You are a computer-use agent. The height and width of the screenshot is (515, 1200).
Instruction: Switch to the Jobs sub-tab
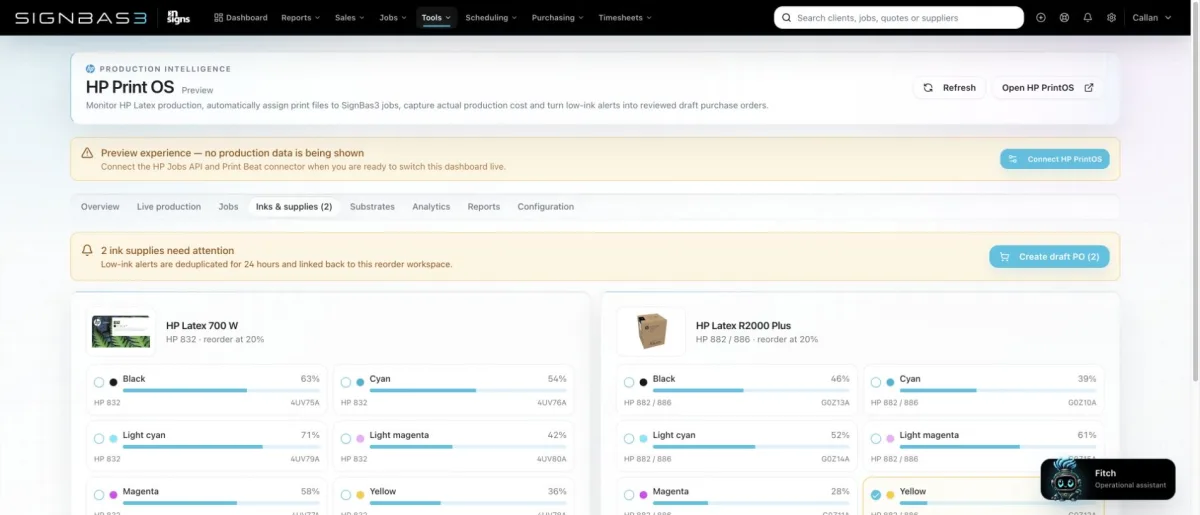click(228, 207)
